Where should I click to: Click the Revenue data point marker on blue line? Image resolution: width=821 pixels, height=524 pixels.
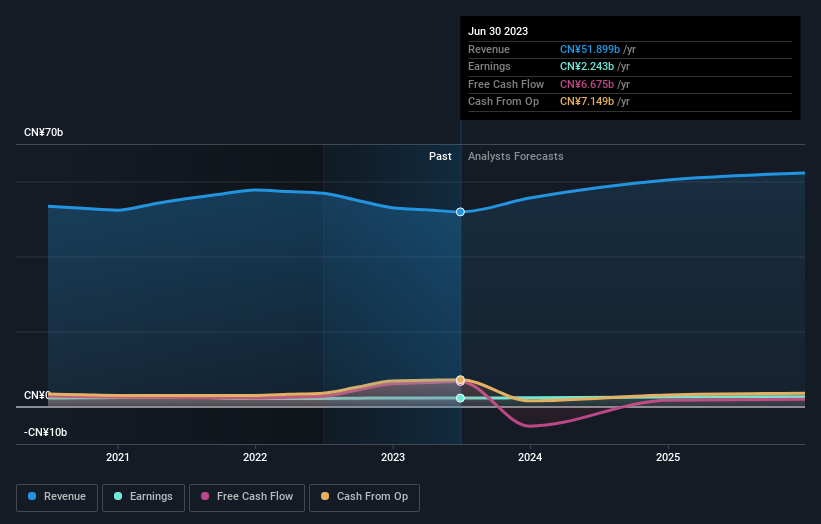point(460,212)
